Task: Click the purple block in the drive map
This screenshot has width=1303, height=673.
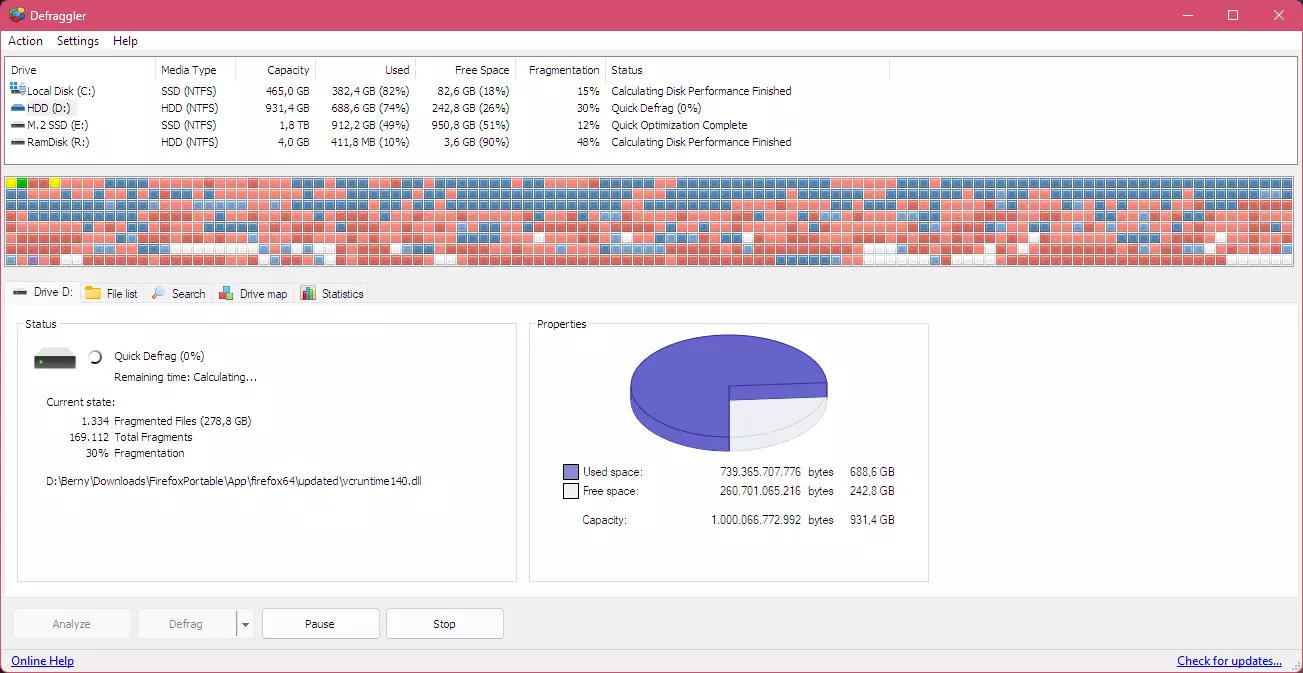Action: click(33, 260)
